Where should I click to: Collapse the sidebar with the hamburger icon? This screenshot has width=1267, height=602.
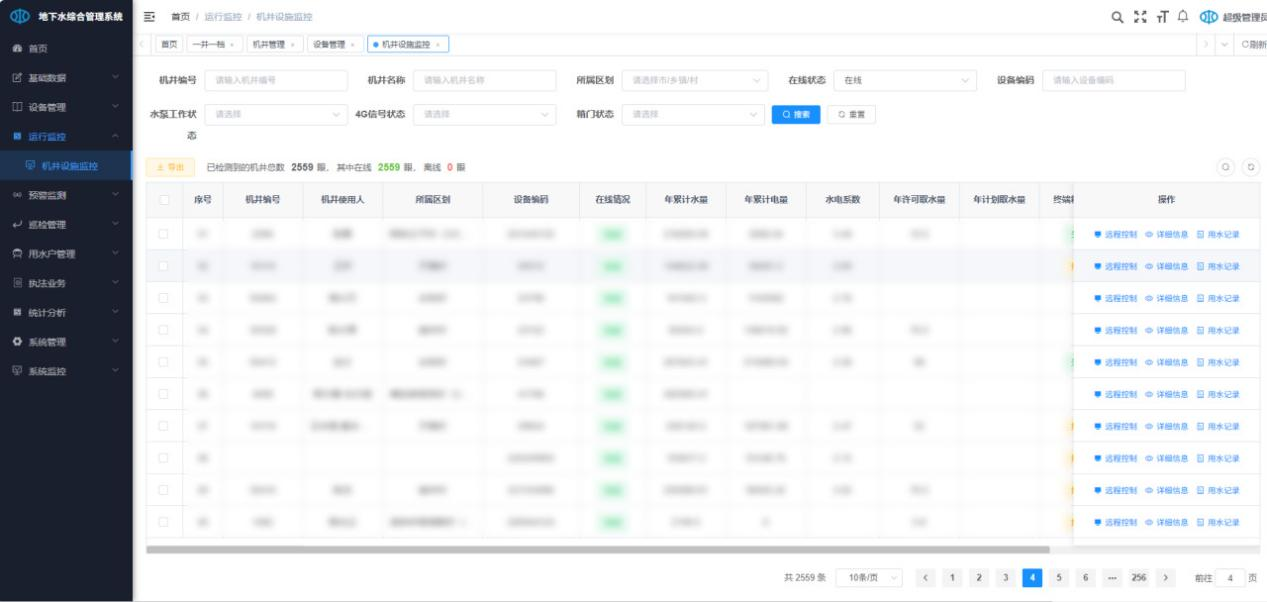click(x=150, y=17)
